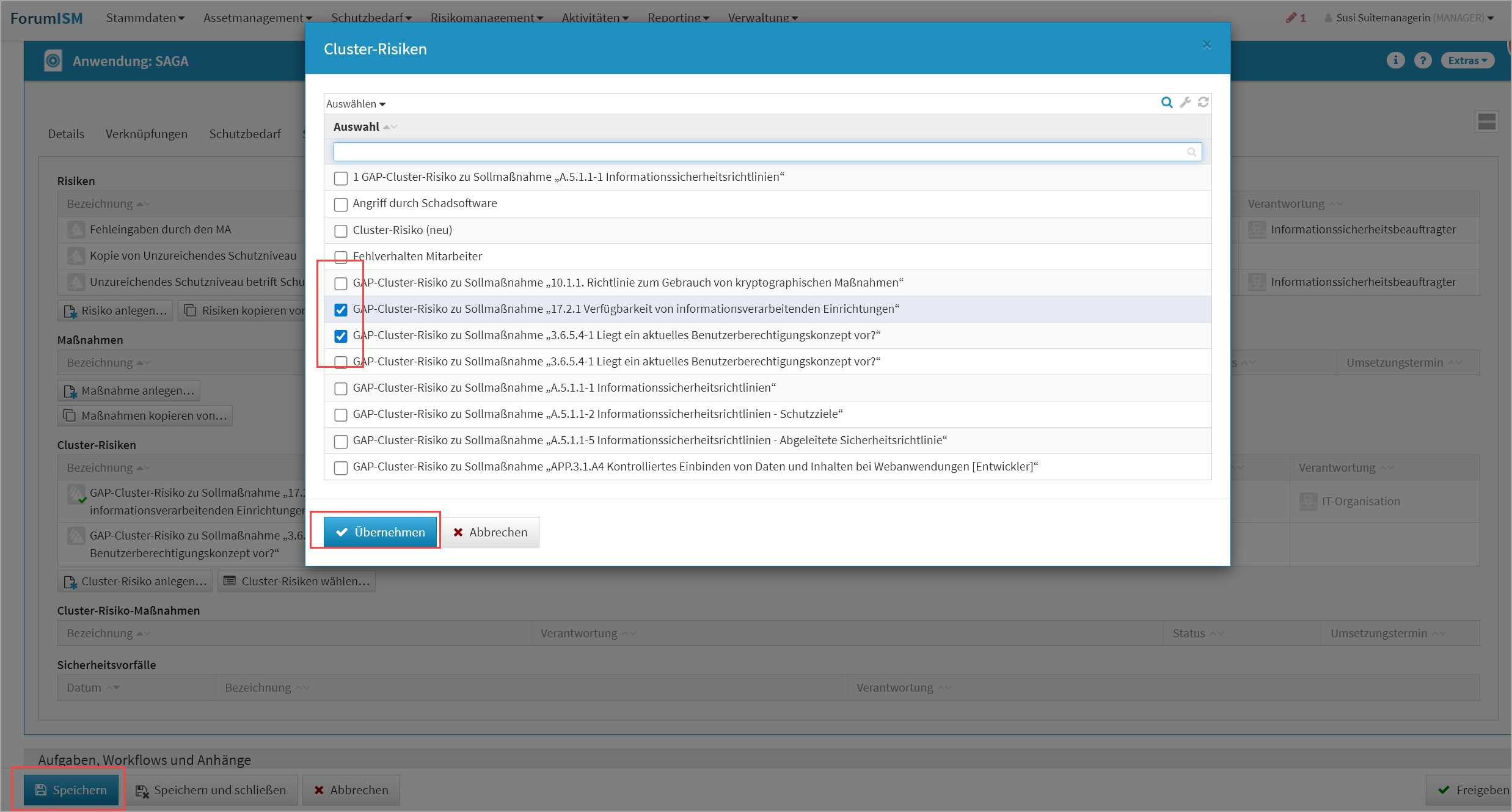Switch to the Verknüpfungen tab

(x=146, y=134)
